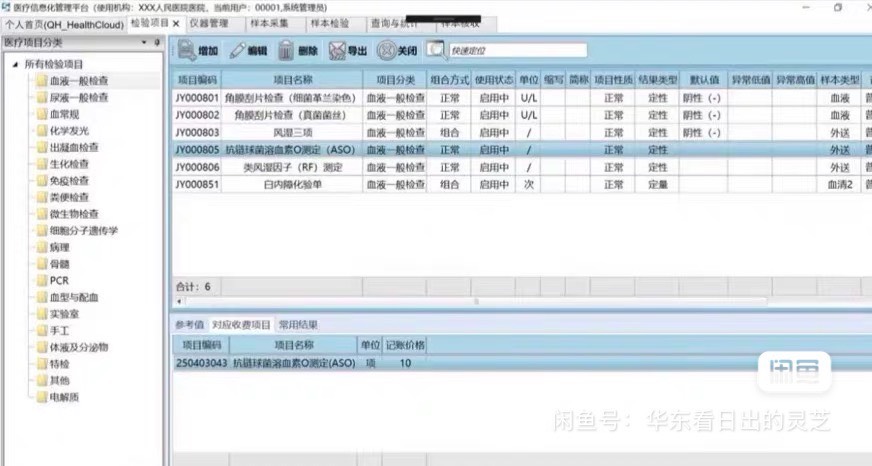The height and width of the screenshot is (466, 872).
Task: Open the 样本检验 tab
Action: click(x=330, y=23)
